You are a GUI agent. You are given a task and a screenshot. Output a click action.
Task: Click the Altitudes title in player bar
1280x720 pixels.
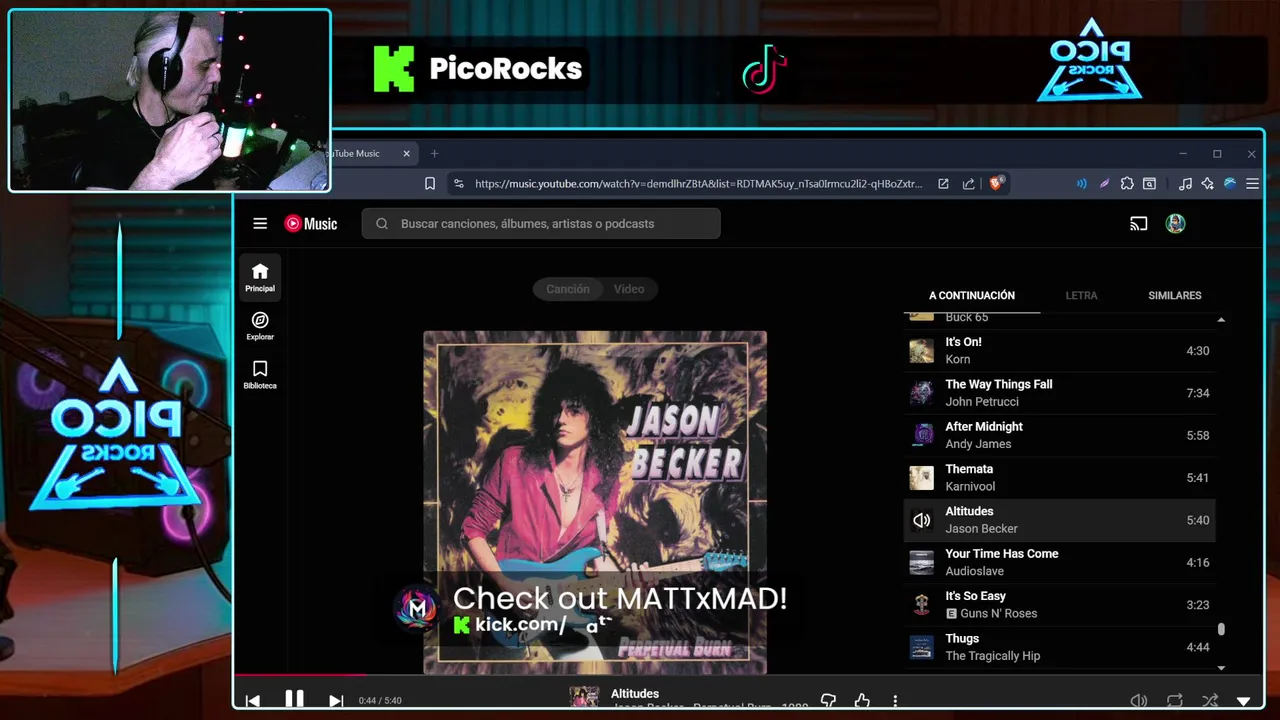tap(635, 693)
